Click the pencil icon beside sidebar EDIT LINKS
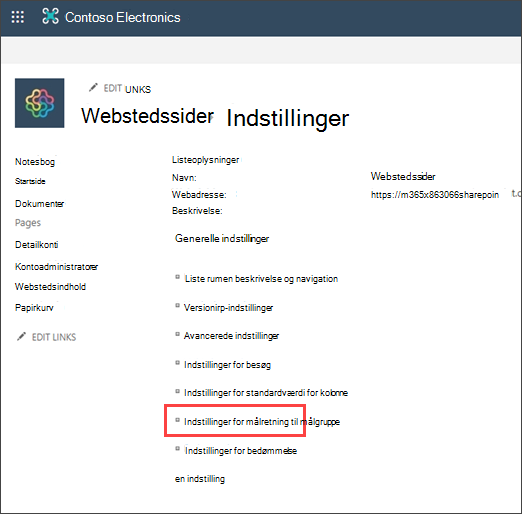The height and width of the screenshot is (514, 522). point(21,337)
